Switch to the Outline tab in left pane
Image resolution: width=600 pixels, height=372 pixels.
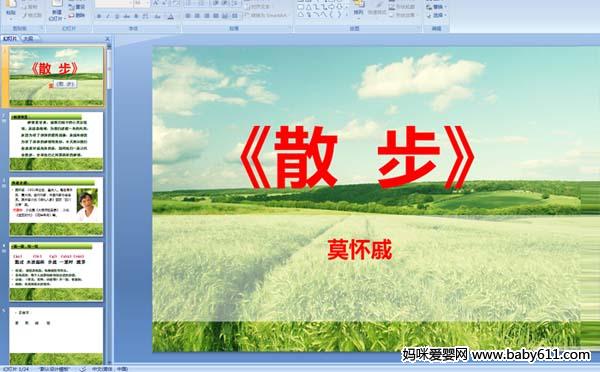click(x=28, y=38)
